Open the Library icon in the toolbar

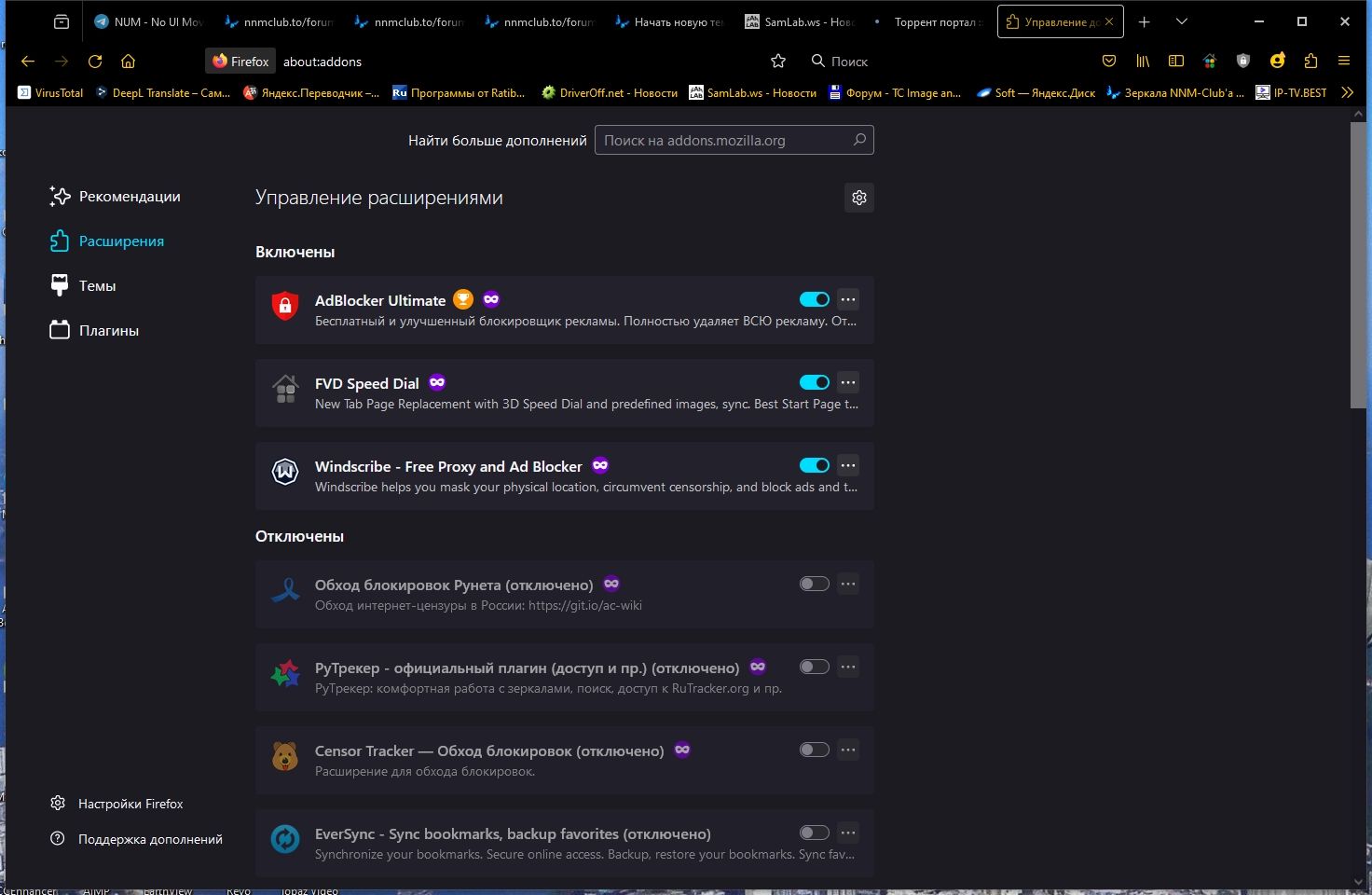pos(1143,62)
